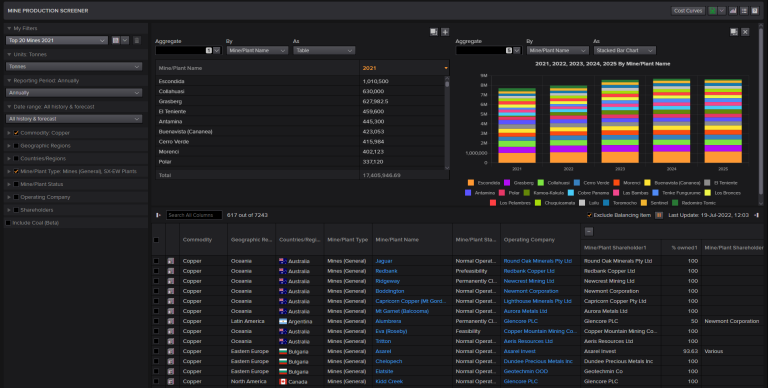This screenshot has width=768, height=388.
Task: Enable the Include Coal (Beta) checkbox
Action: [8, 223]
